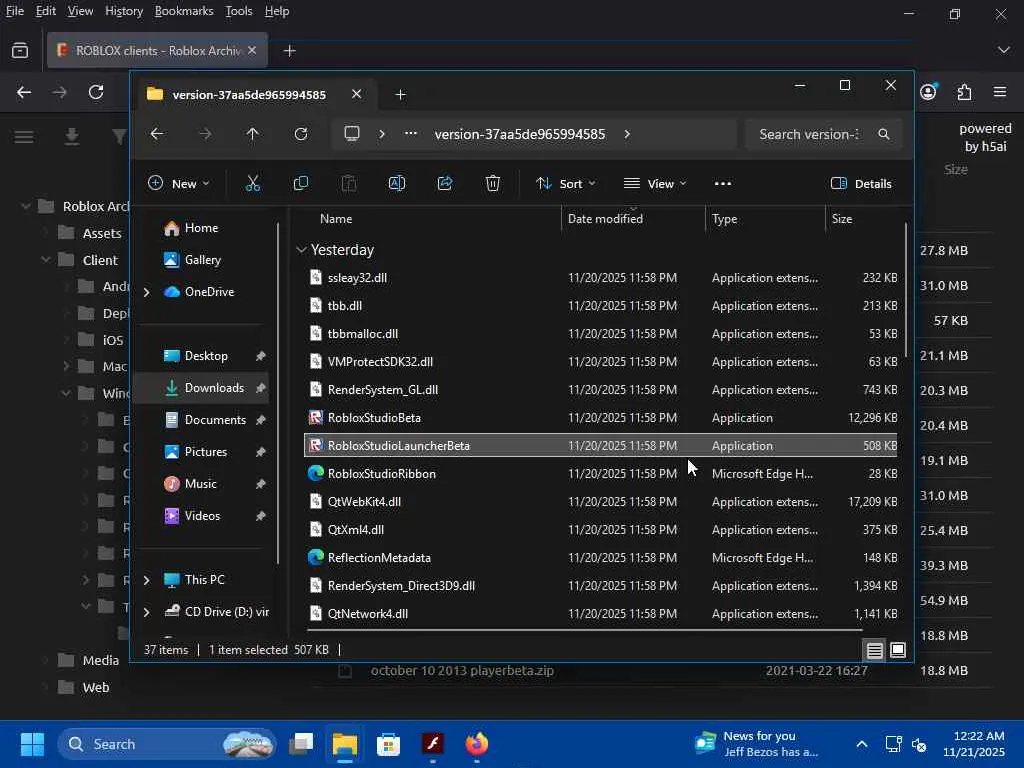Open Windows Start menu
The image size is (1024, 768).
[32, 744]
